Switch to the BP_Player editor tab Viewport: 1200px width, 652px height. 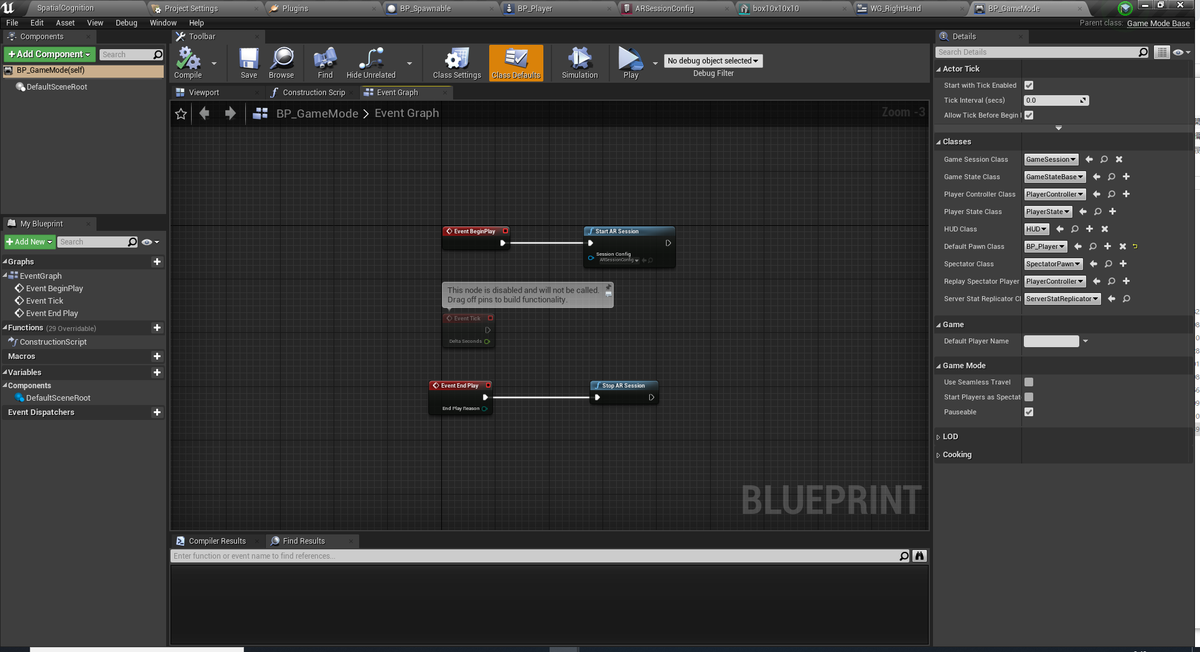tap(534, 8)
